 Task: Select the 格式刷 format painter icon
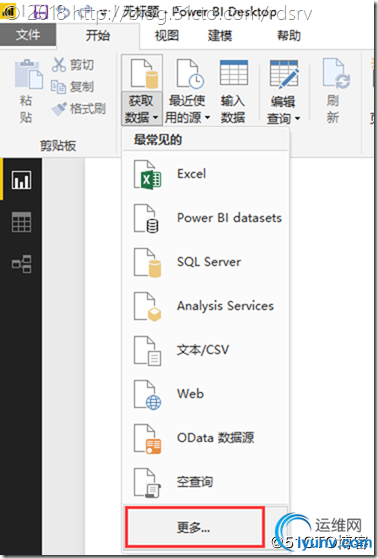pos(58,109)
